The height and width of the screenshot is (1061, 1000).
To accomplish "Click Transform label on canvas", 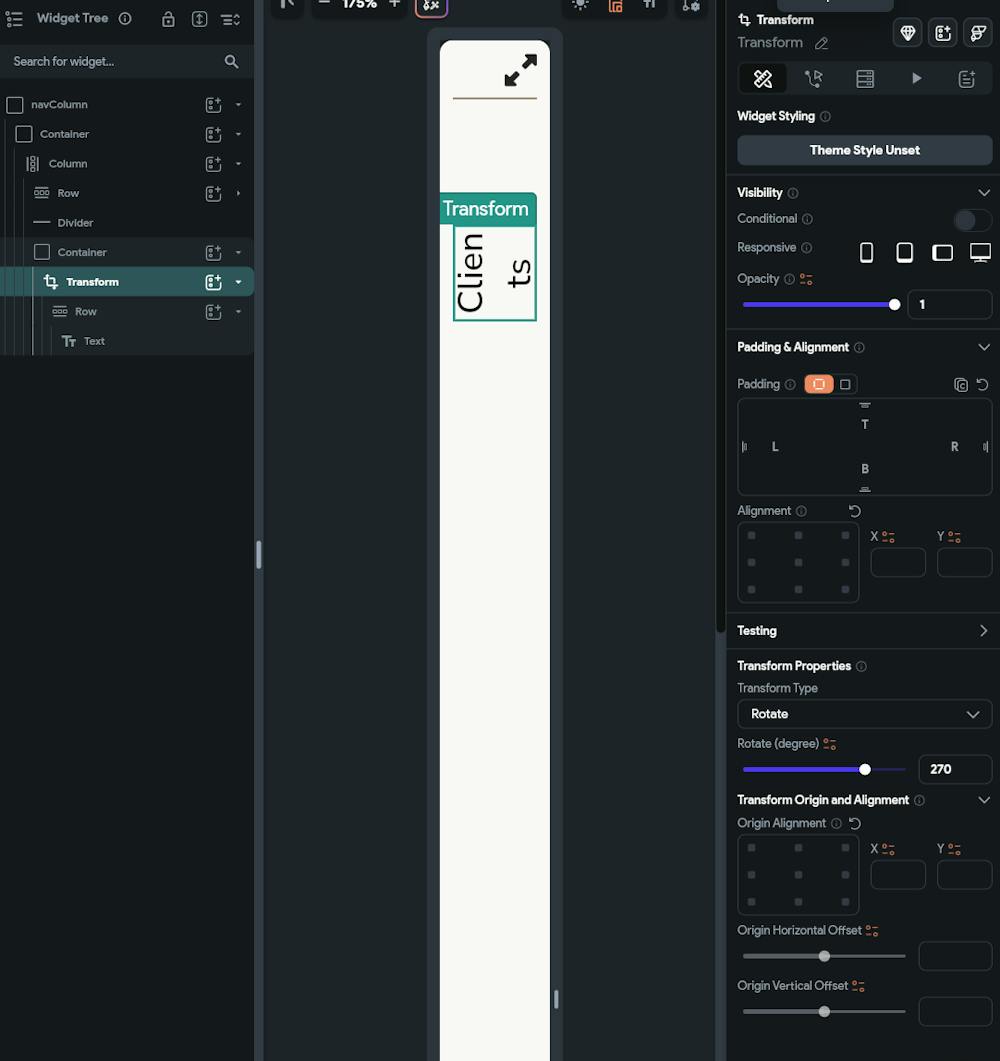I will pyautogui.click(x=486, y=209).
